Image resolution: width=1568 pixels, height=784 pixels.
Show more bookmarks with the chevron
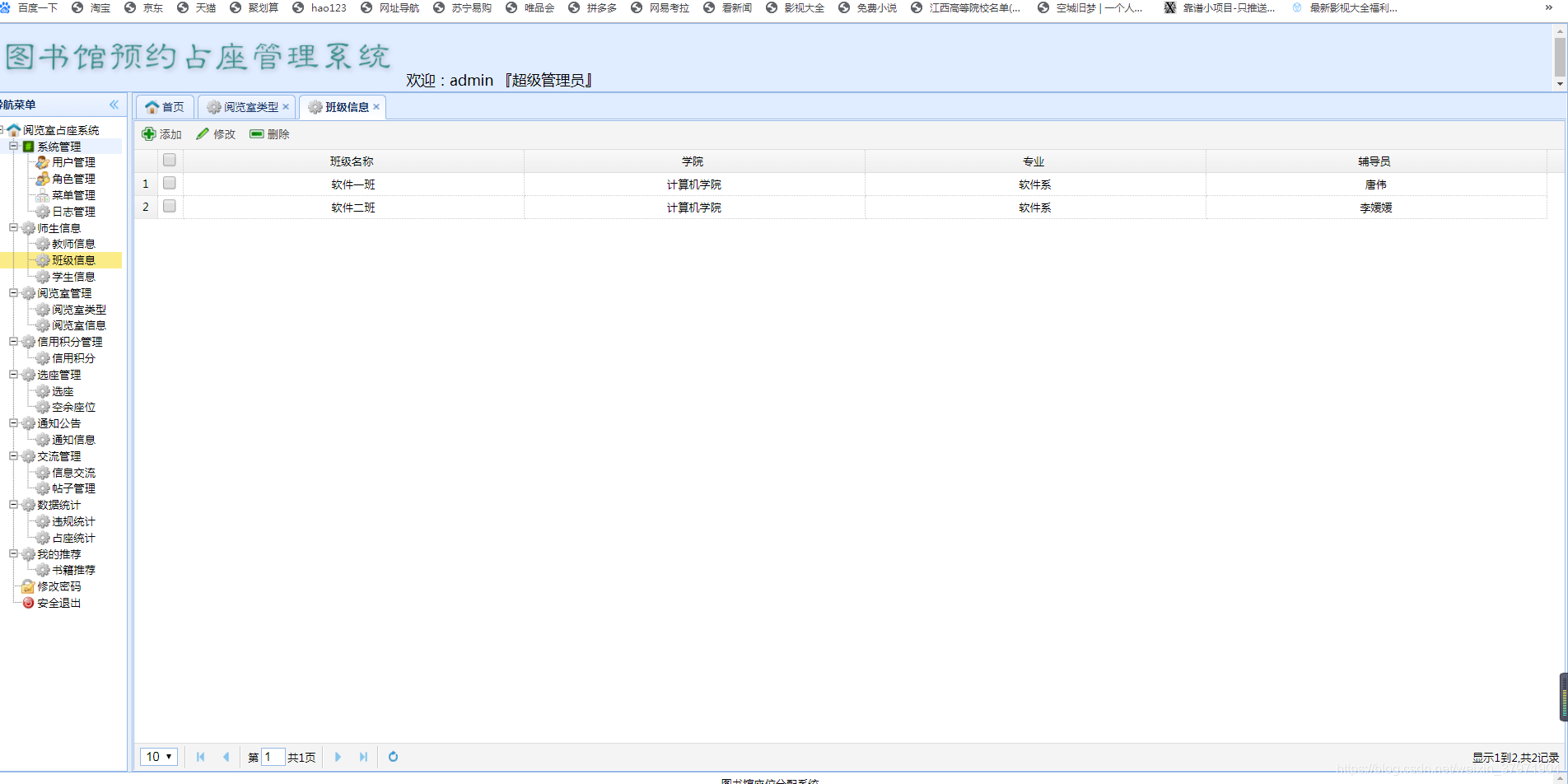(x=1548, y=7)
